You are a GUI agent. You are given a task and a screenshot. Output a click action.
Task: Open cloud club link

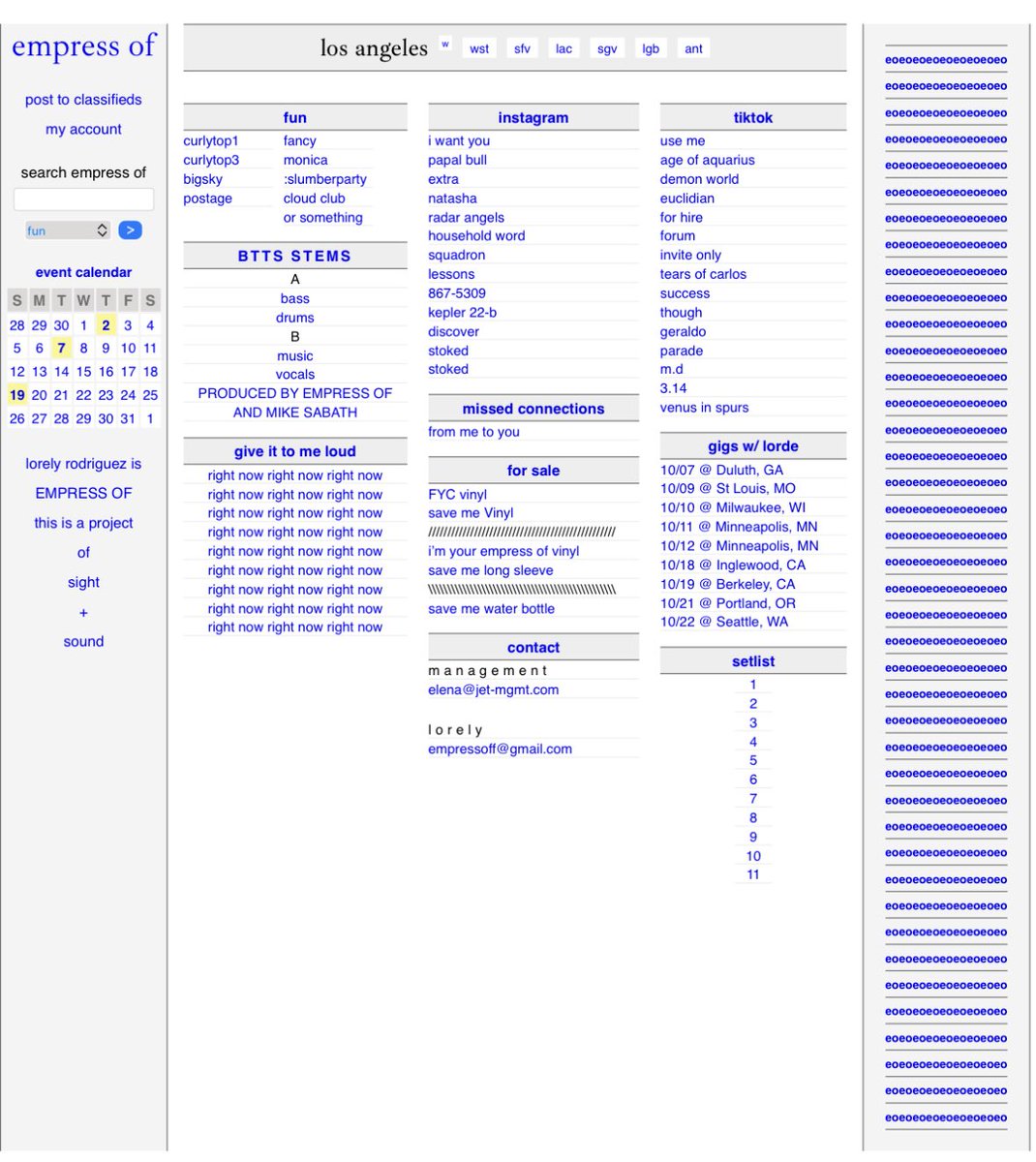click(315, 199)
